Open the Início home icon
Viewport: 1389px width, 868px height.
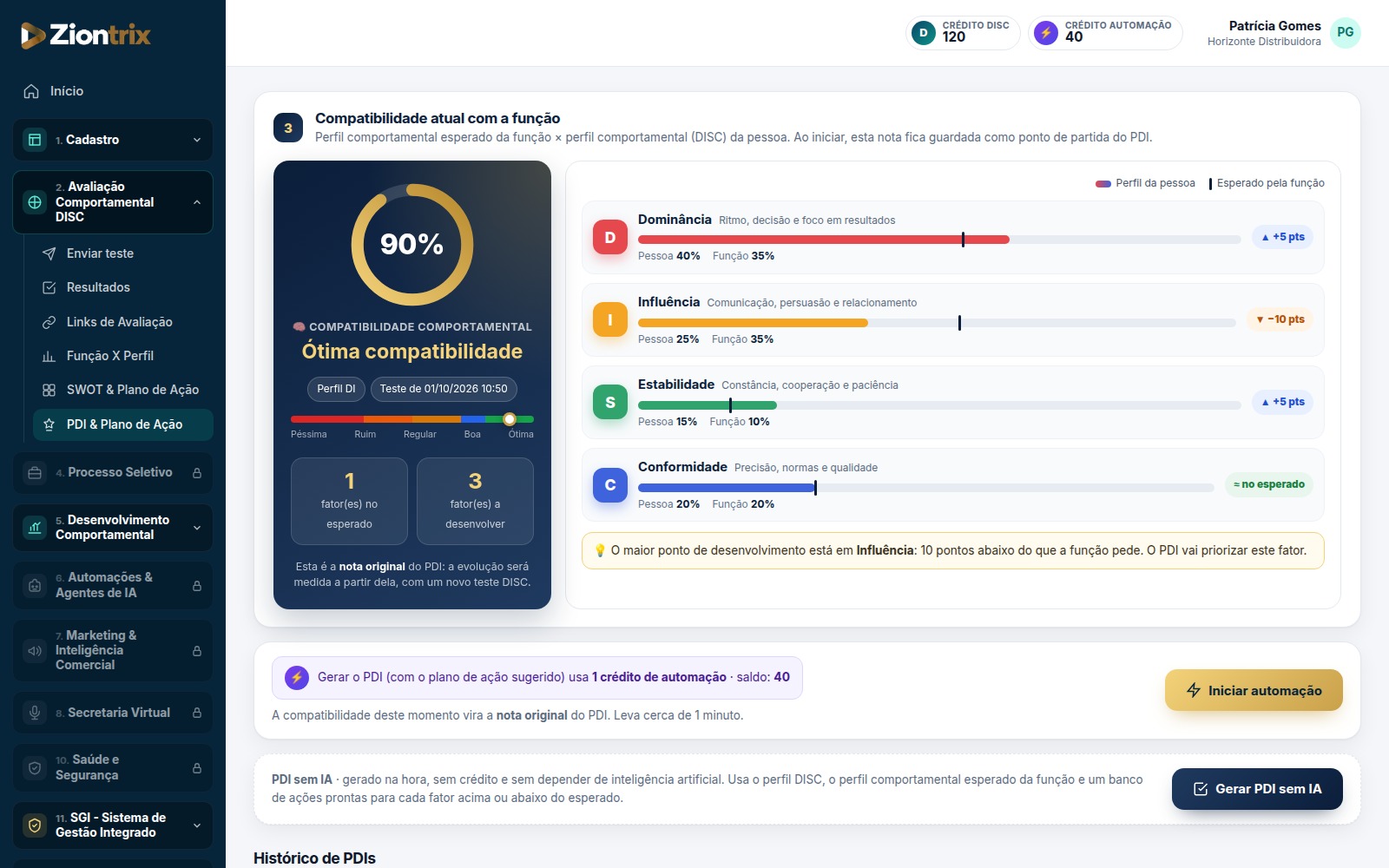(31, 91)
